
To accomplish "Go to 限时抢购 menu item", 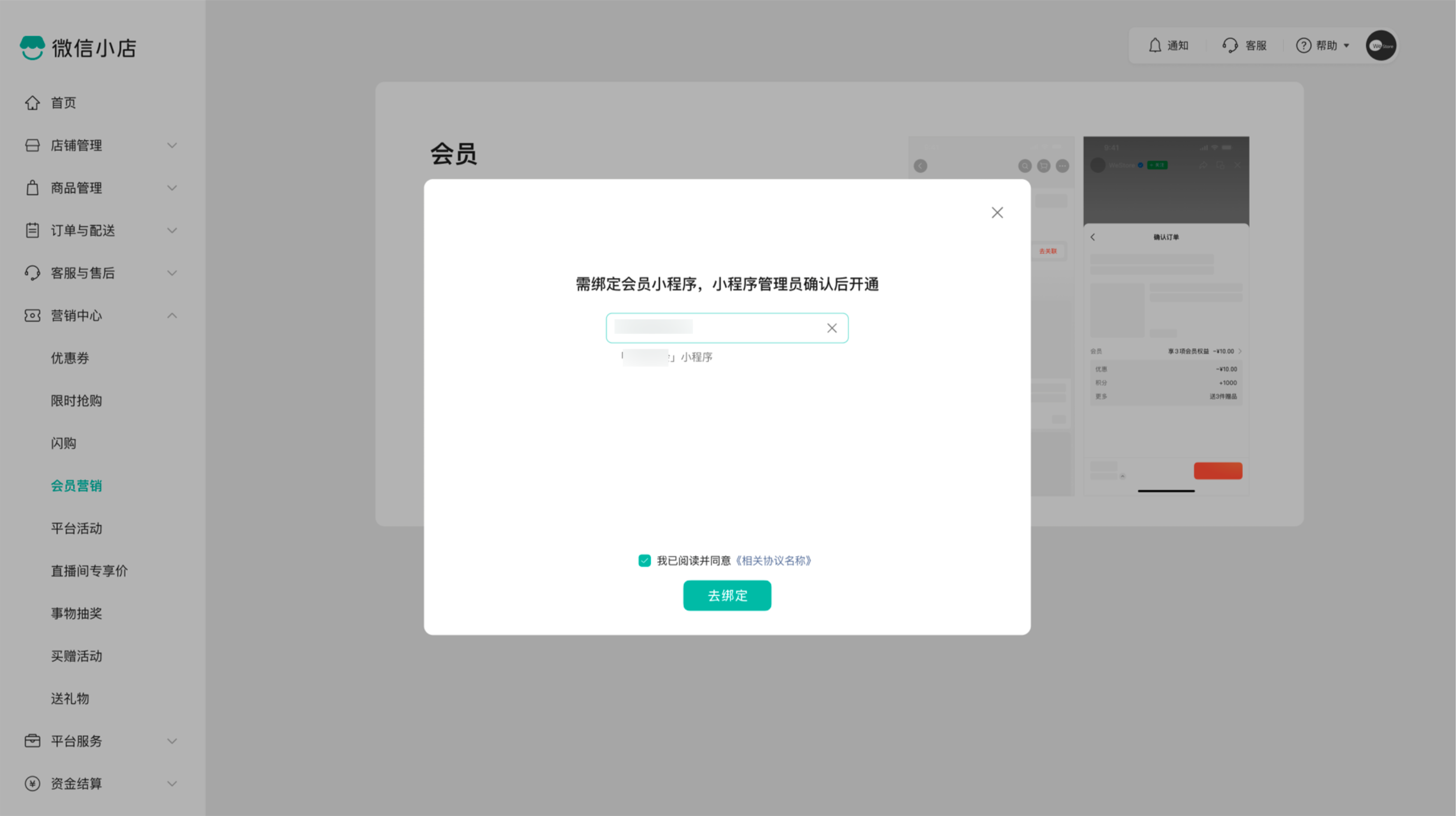I will 76,401.
